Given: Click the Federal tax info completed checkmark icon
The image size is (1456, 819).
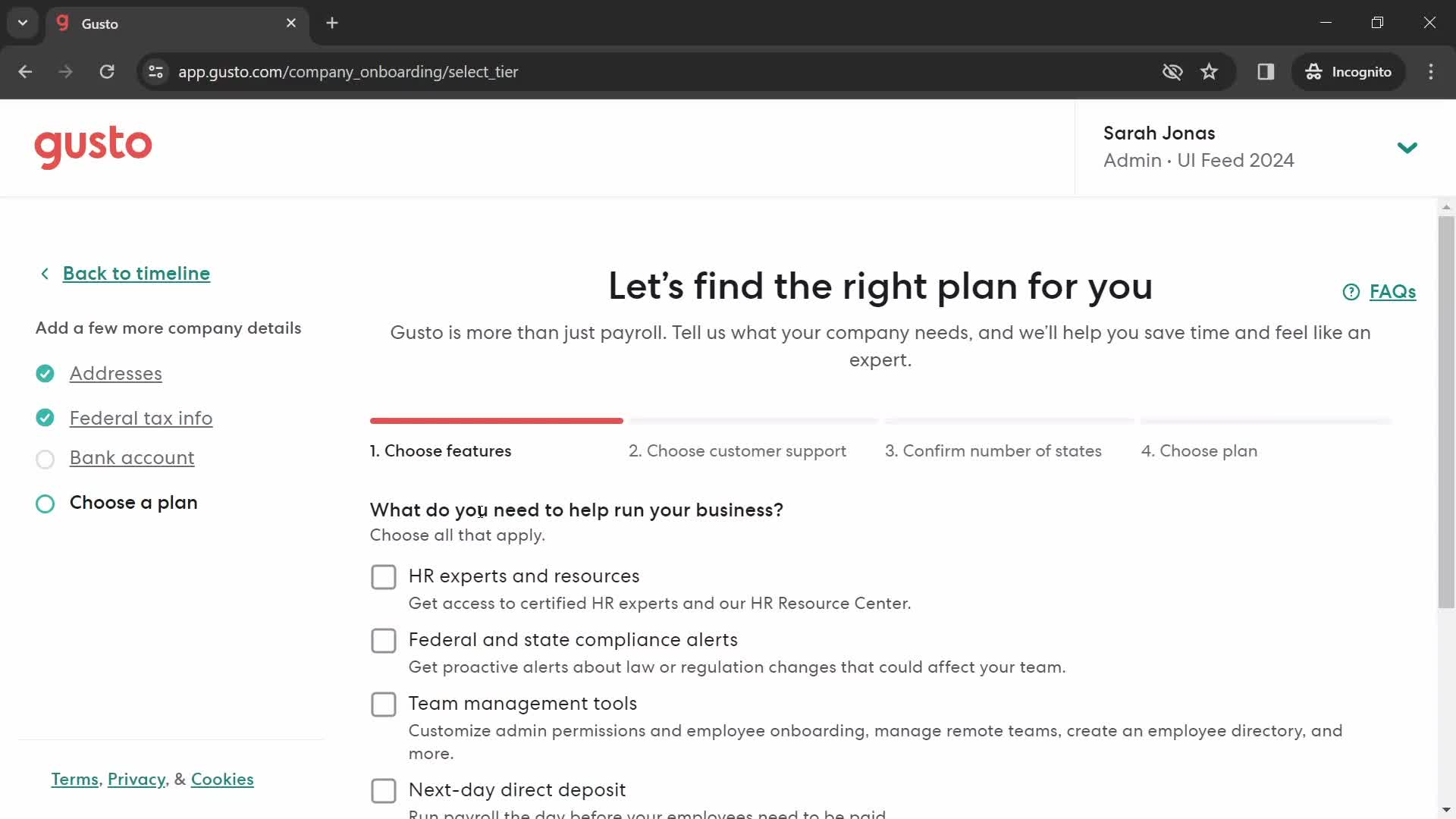Looking at the screenshot, I should pos(45,418).
